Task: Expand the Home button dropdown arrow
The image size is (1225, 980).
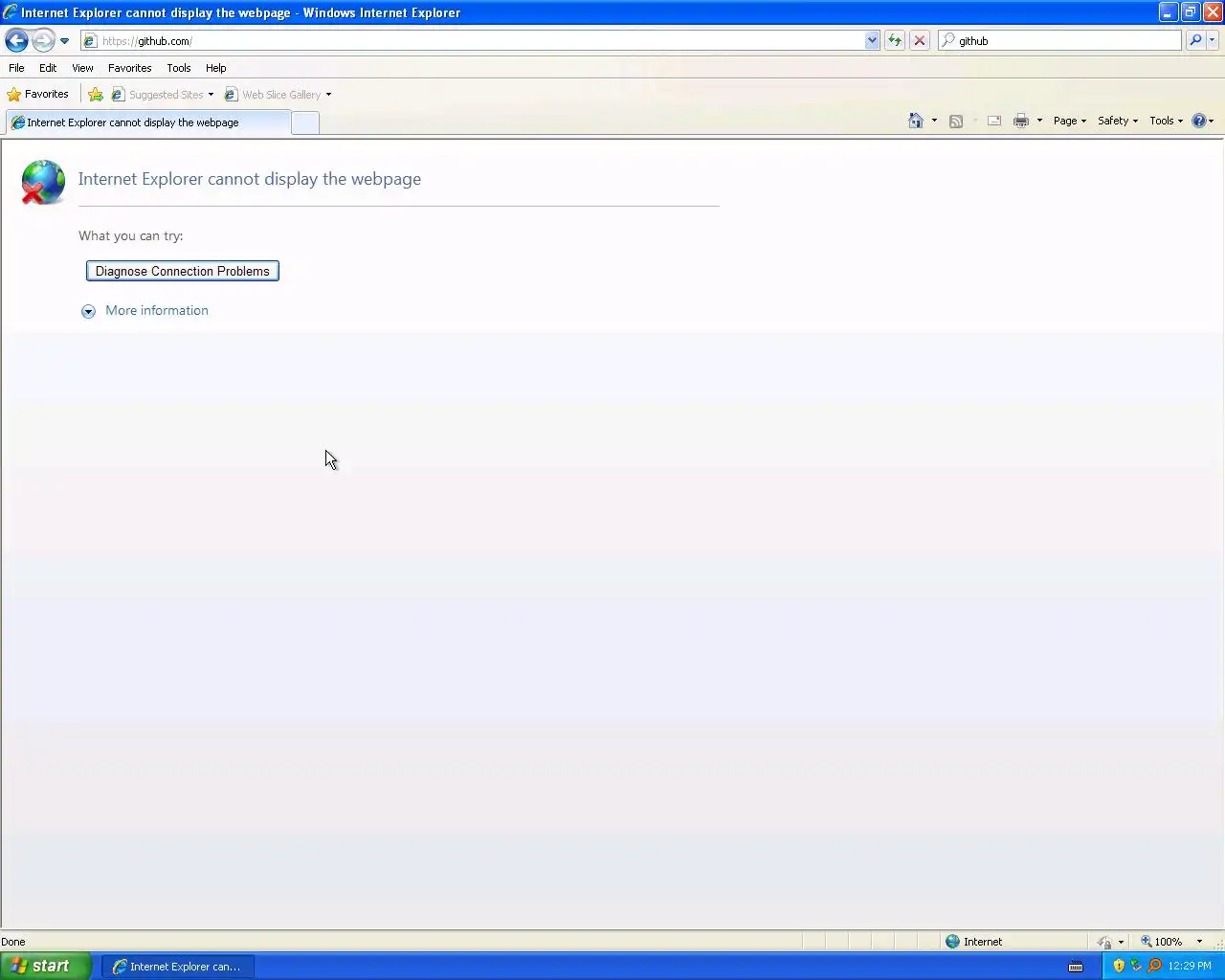Action: pyautogui.click(x=934, y=121)
